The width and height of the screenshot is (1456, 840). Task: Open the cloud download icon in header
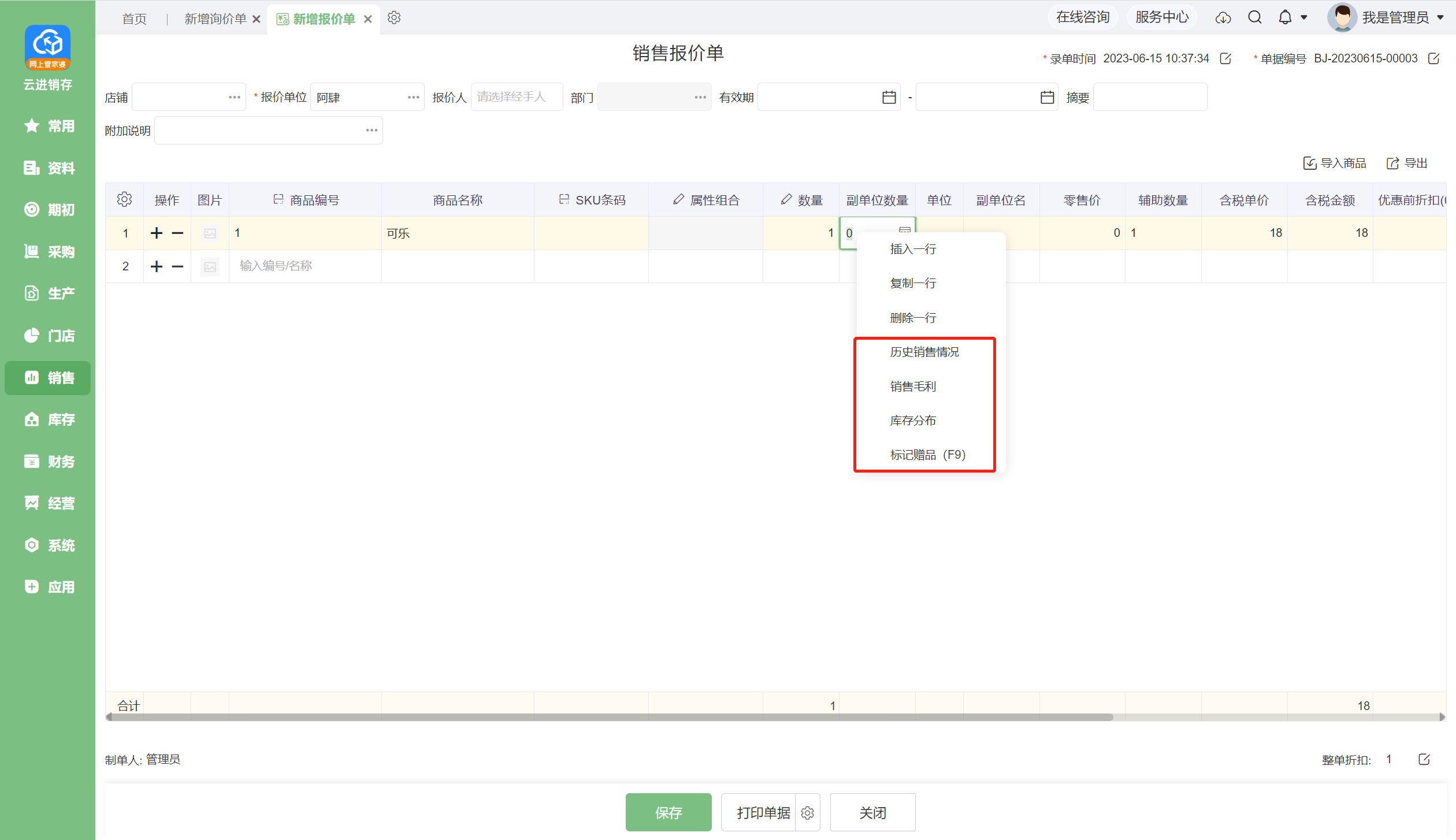pos(1223,18)
